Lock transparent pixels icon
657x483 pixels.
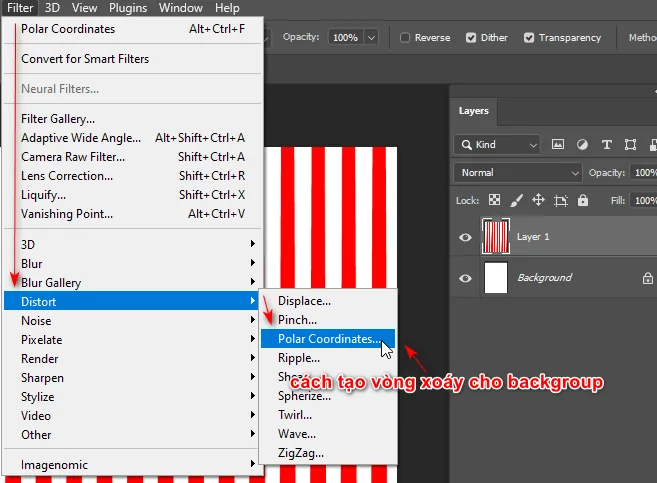click(494, 200)
